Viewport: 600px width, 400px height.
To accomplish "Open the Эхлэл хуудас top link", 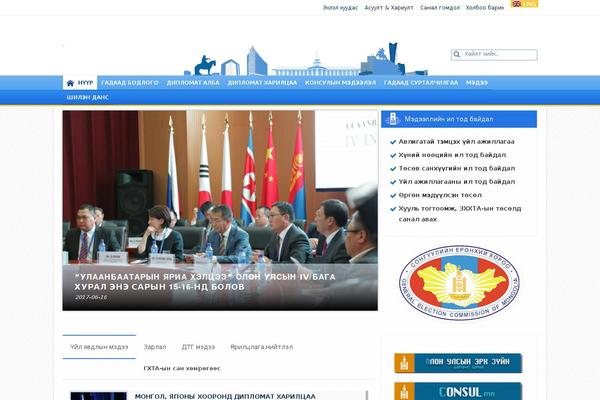I will point(340,8).
